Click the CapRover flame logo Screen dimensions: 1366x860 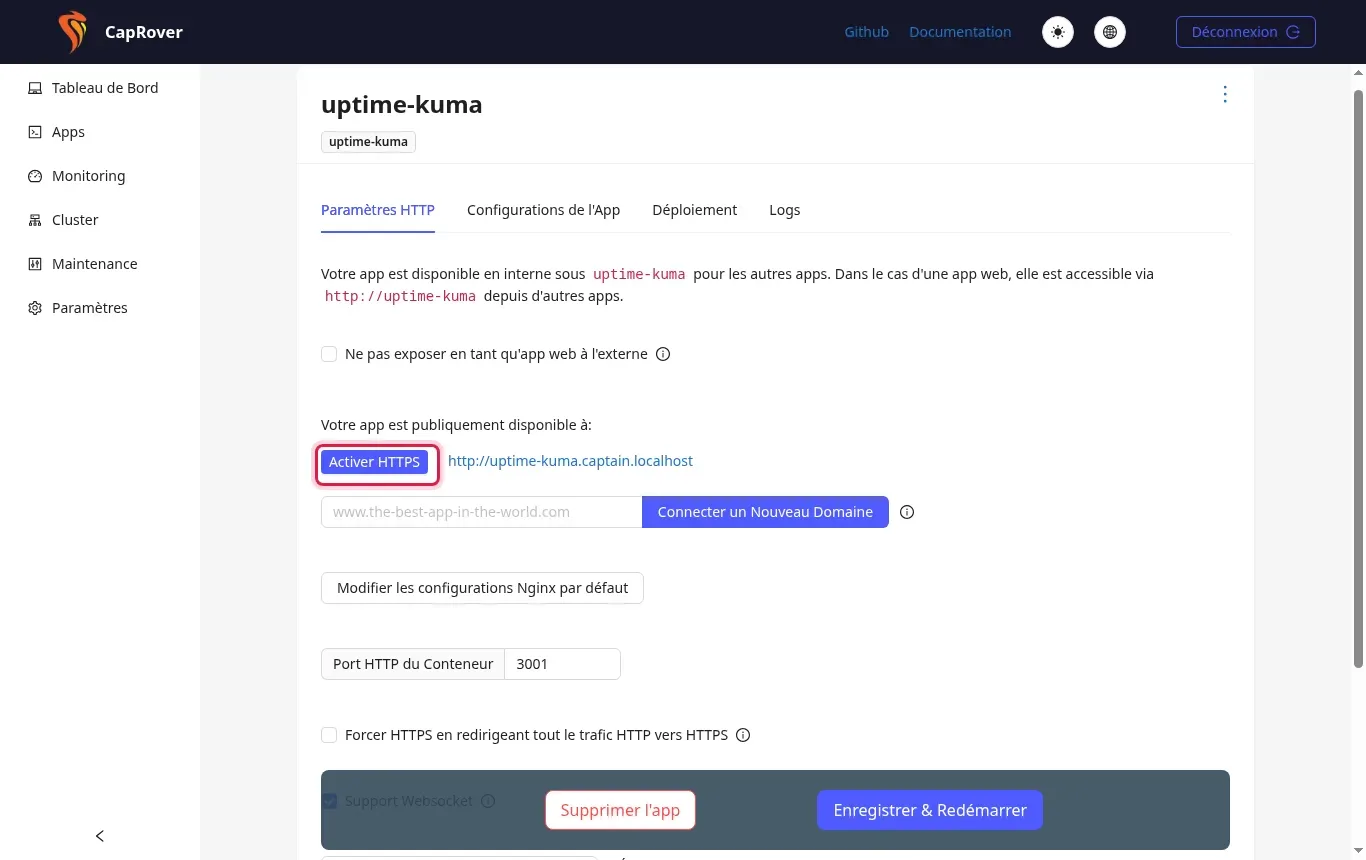click(x=72, y=32)
